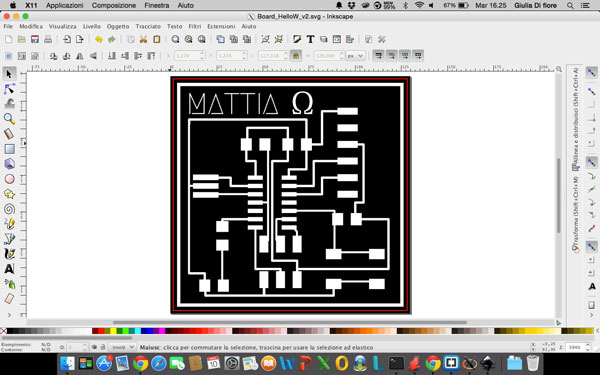This screenshot has width=600, height=375.
Task: Open Allinea e distribuisci panel tab
Action: coord(576,119)
